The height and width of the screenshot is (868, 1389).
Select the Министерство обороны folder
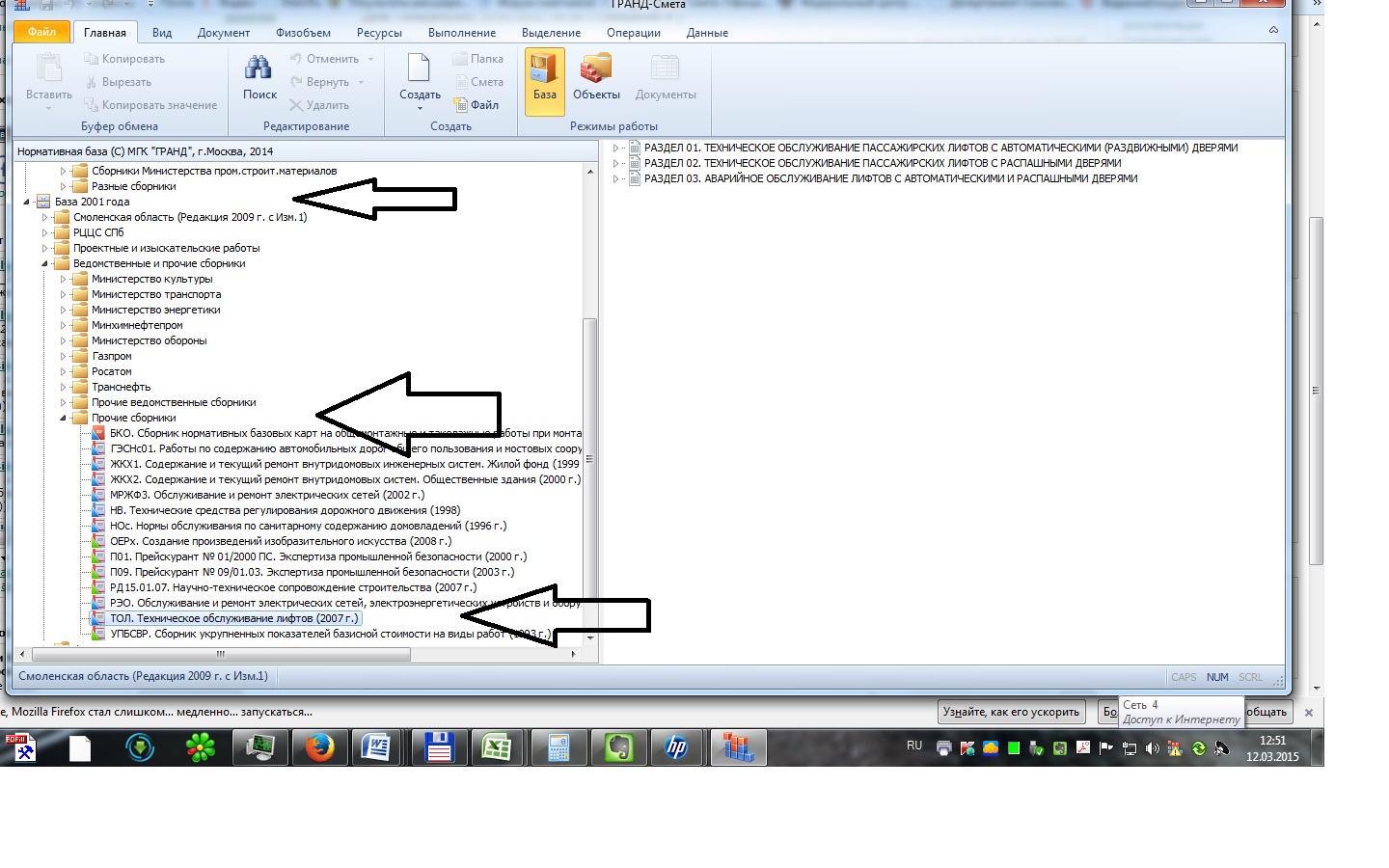point(149,340)
